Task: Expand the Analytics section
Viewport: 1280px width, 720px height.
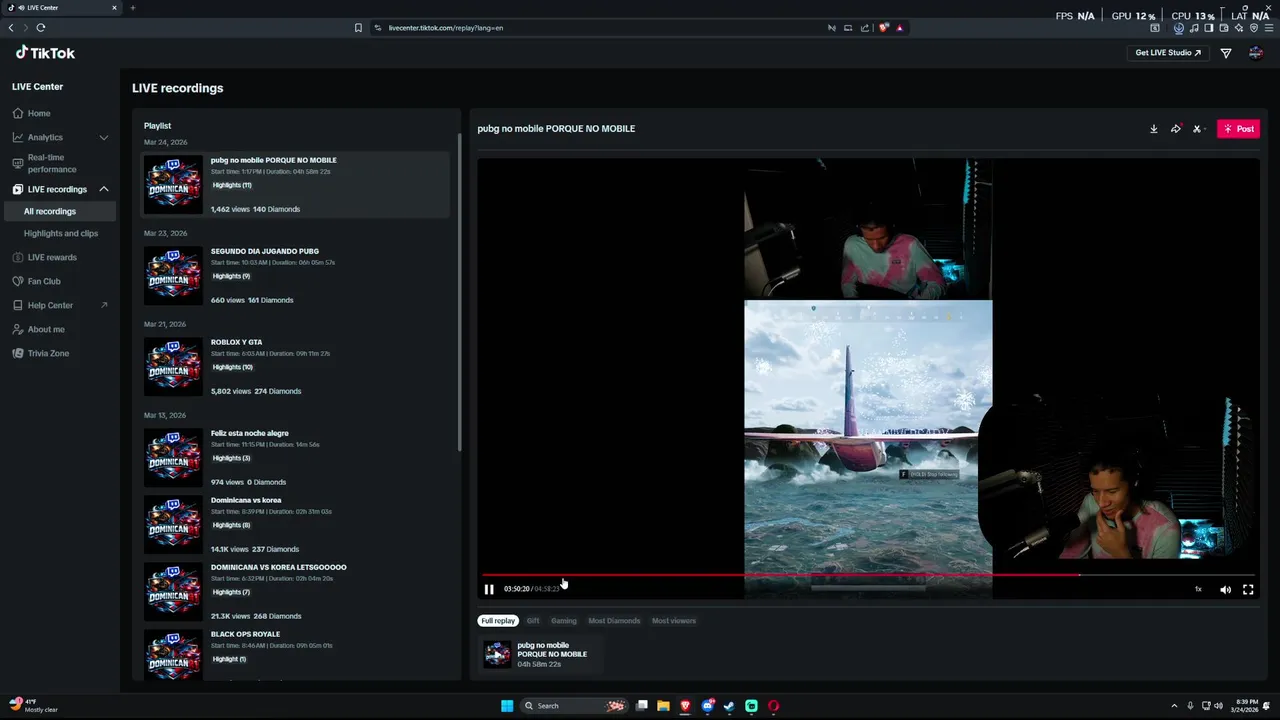Action: pyautogui.click(x=58, y=137)
